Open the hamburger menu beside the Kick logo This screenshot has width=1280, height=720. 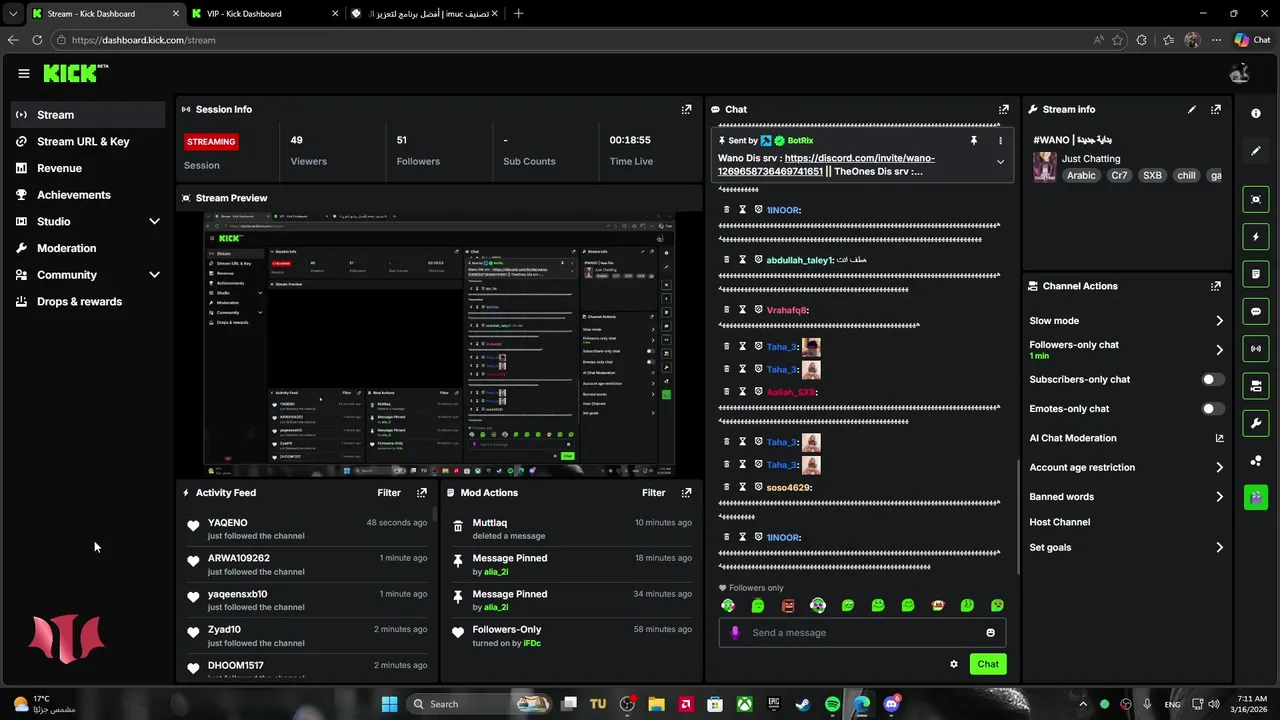pos(24,73)
